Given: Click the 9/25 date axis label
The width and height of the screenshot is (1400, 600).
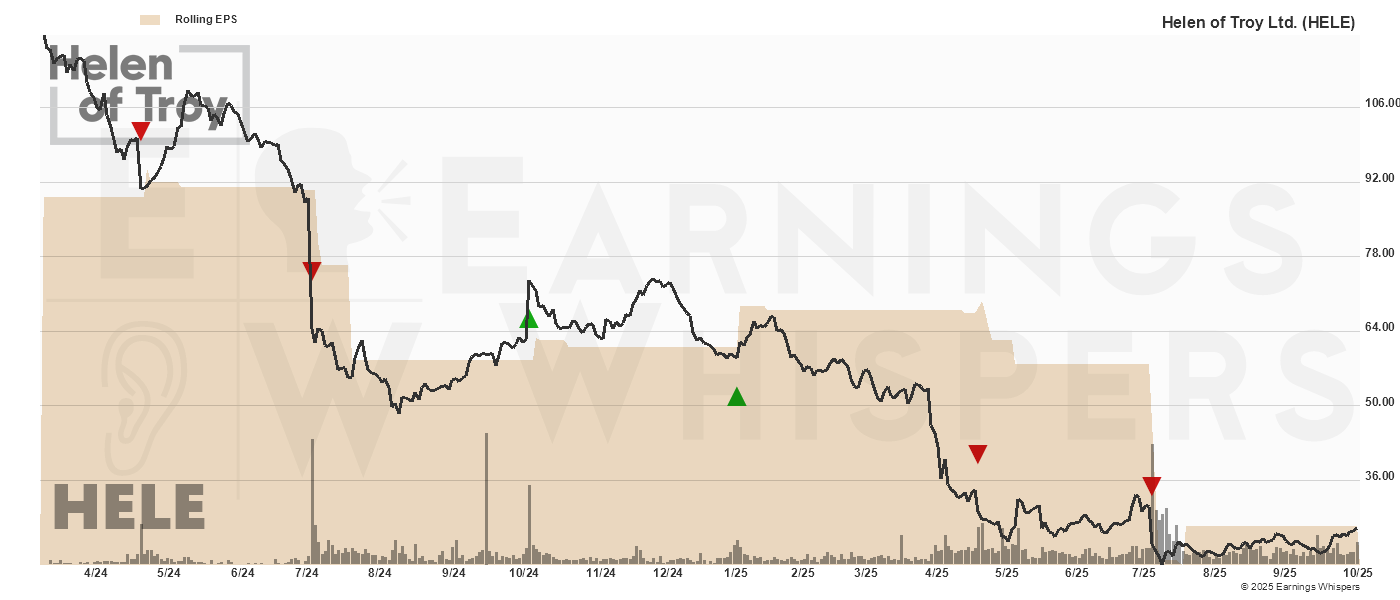Looking at the screenshot, I should pos(1285,573).
